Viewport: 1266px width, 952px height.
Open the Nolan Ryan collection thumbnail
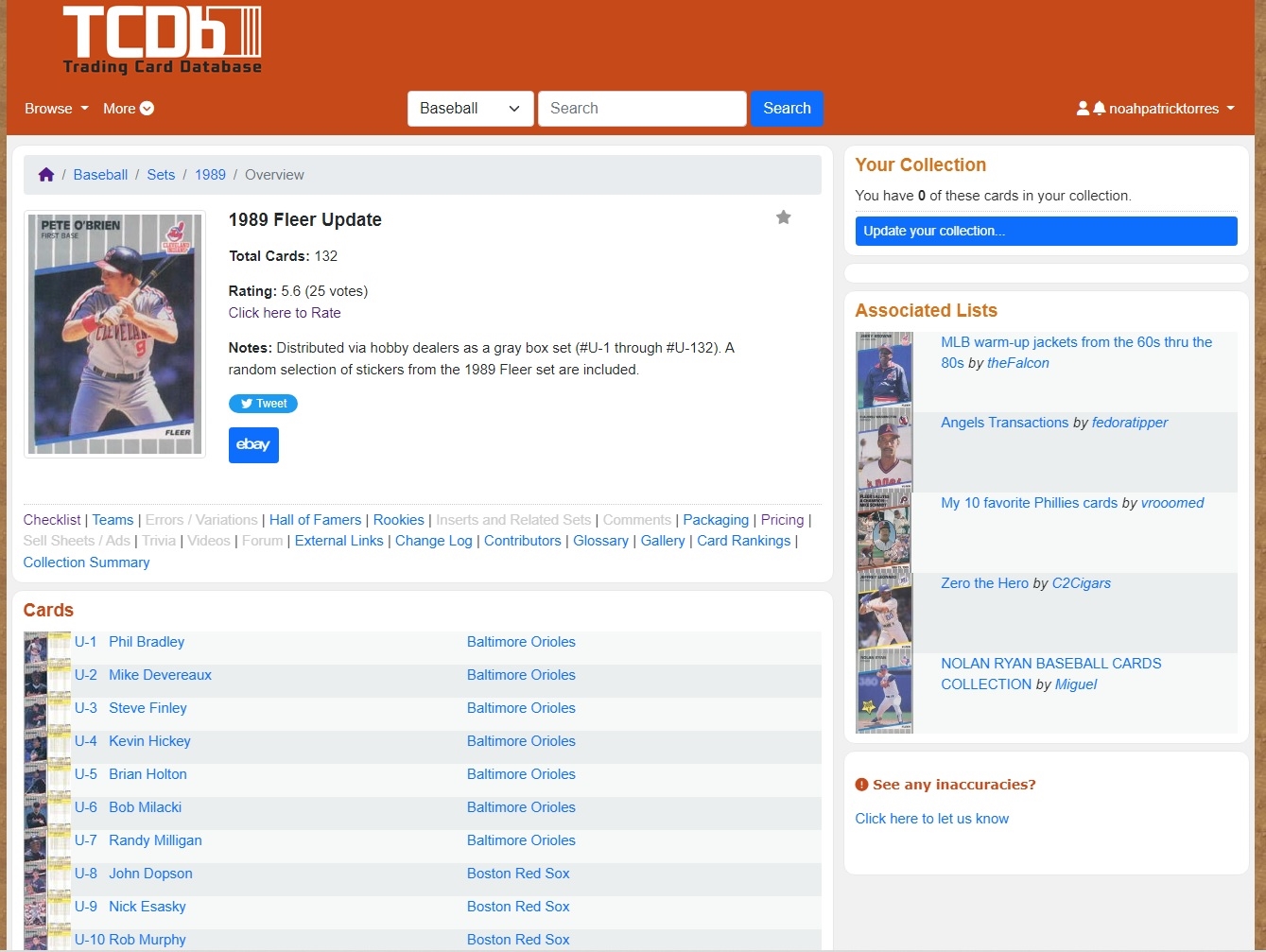884,693
